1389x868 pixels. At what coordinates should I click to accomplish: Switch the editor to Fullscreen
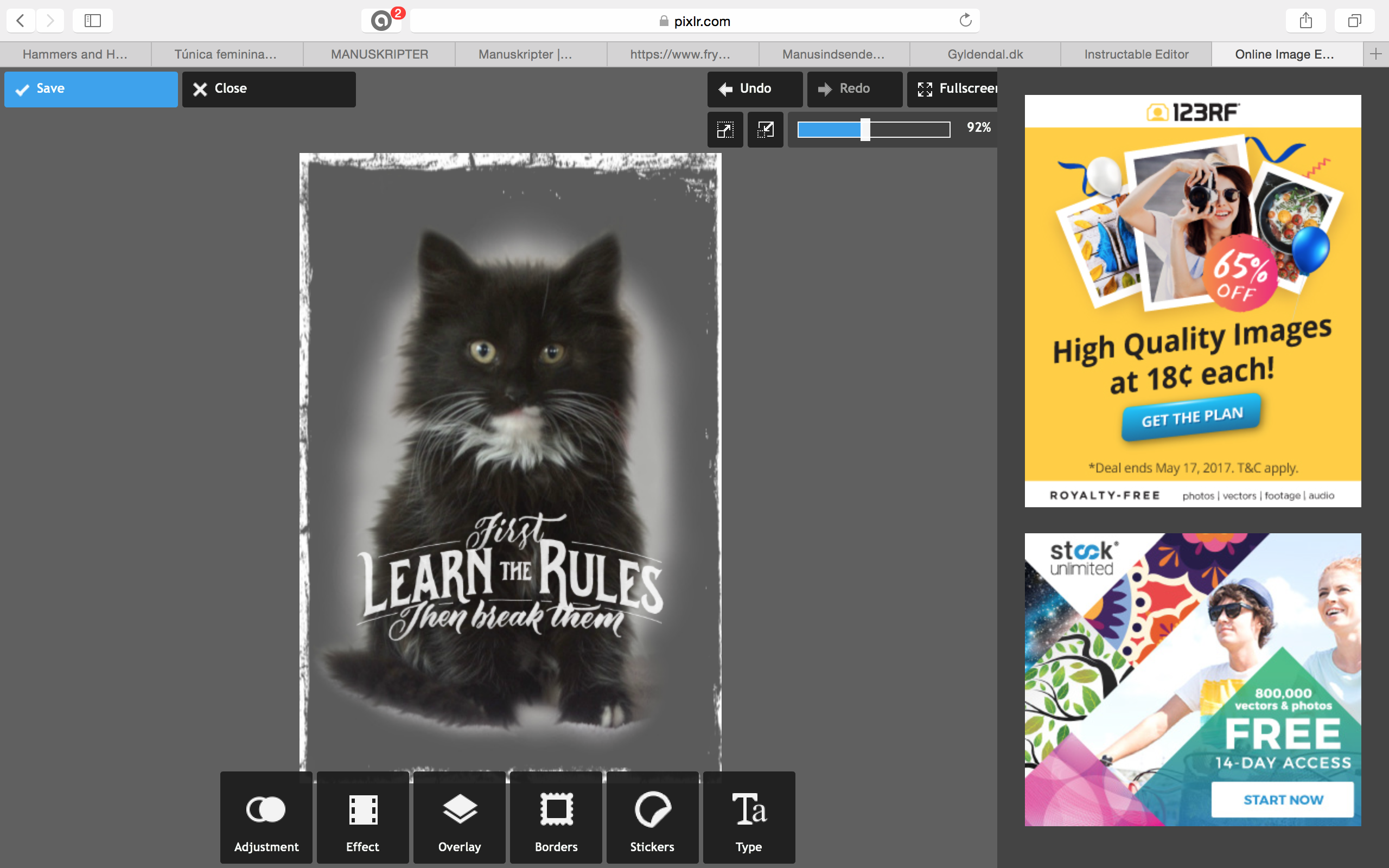tap(952, 89)
